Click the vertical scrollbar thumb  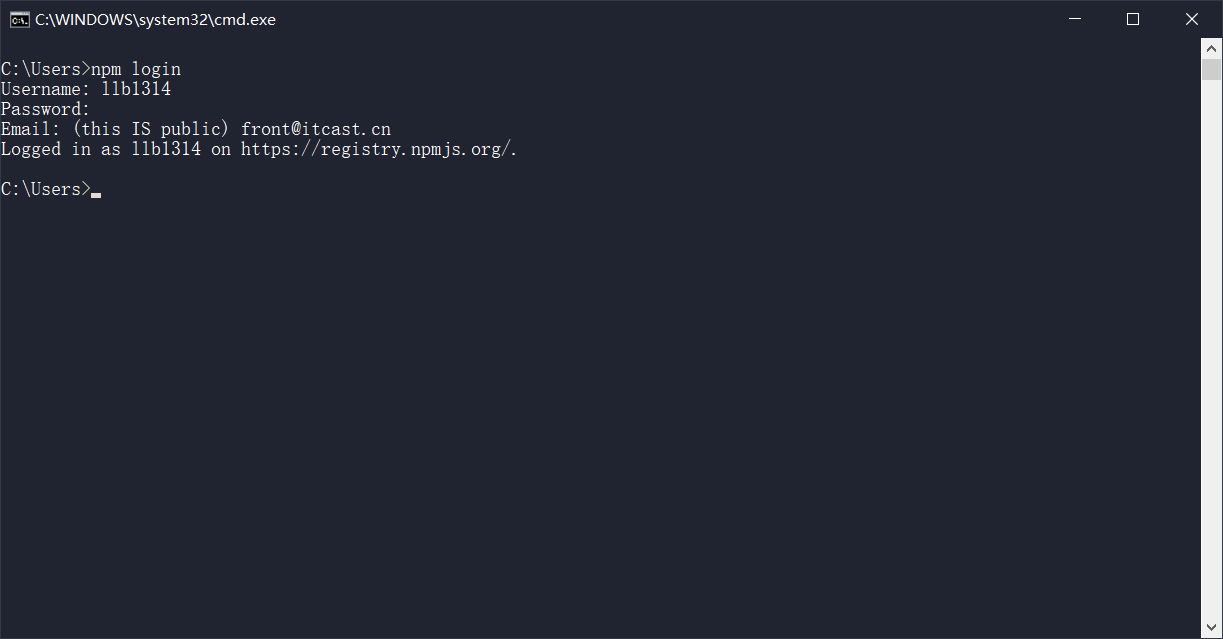pyautogui.click(x=1211, y=70)
